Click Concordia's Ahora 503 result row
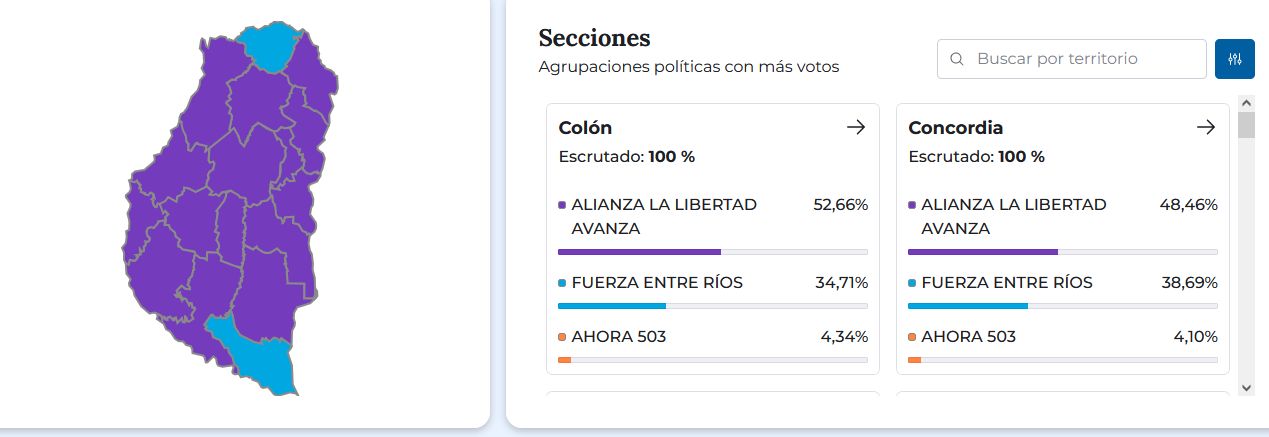 click(x=1062, y=337)
